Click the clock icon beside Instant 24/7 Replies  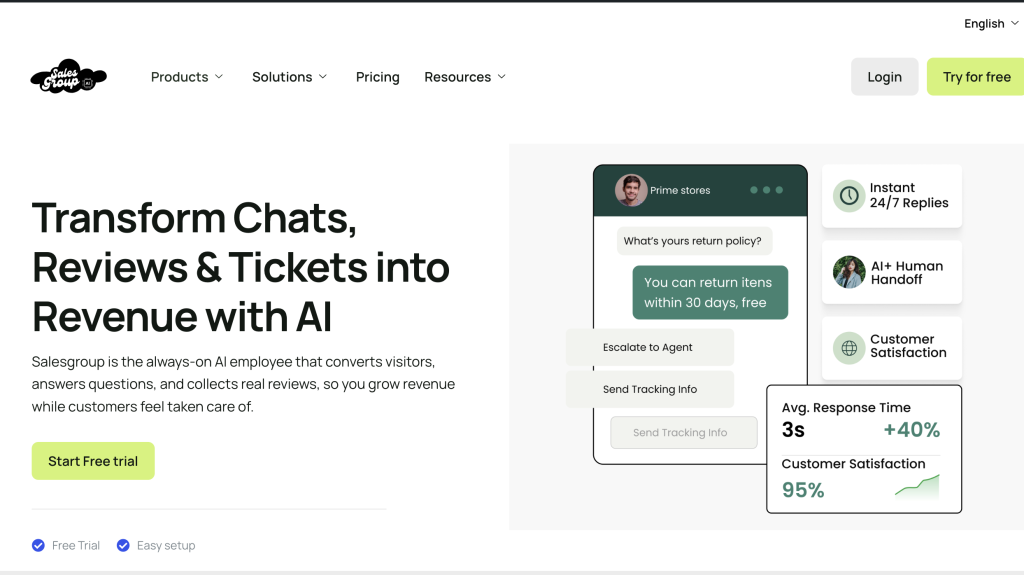[x=849, y=195]
